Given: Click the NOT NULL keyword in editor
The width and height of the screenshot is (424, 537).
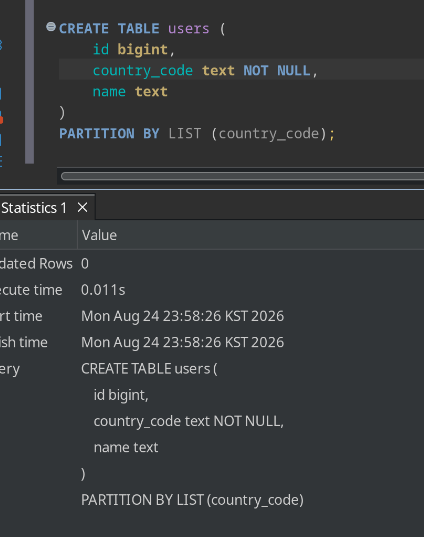Looking at the screenshot, I should pos(277,71).
